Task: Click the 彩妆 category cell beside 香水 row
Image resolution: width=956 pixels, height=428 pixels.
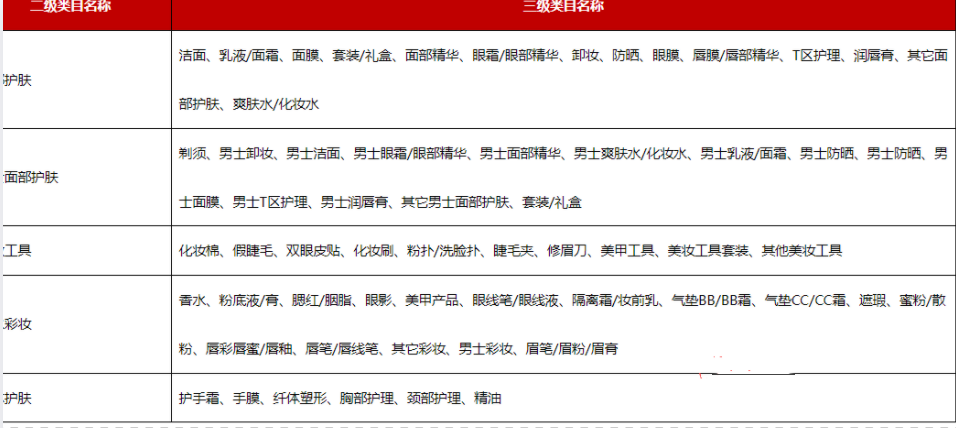Action: 87,324
